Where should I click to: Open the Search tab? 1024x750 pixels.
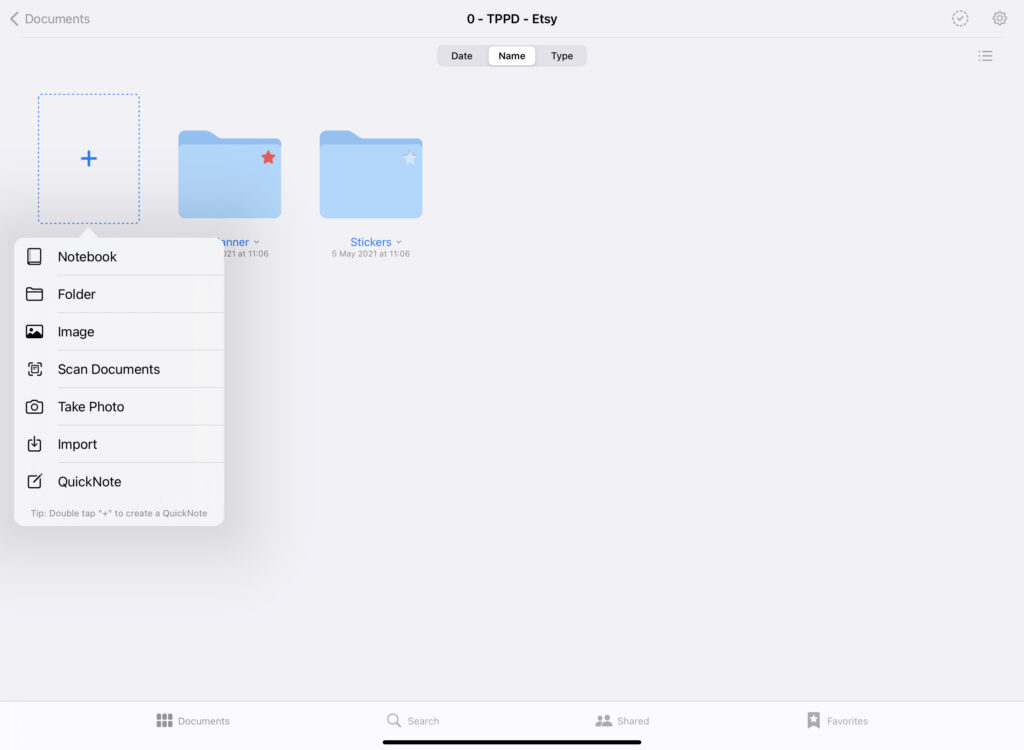pyautogui.click(x=413, y=720)
